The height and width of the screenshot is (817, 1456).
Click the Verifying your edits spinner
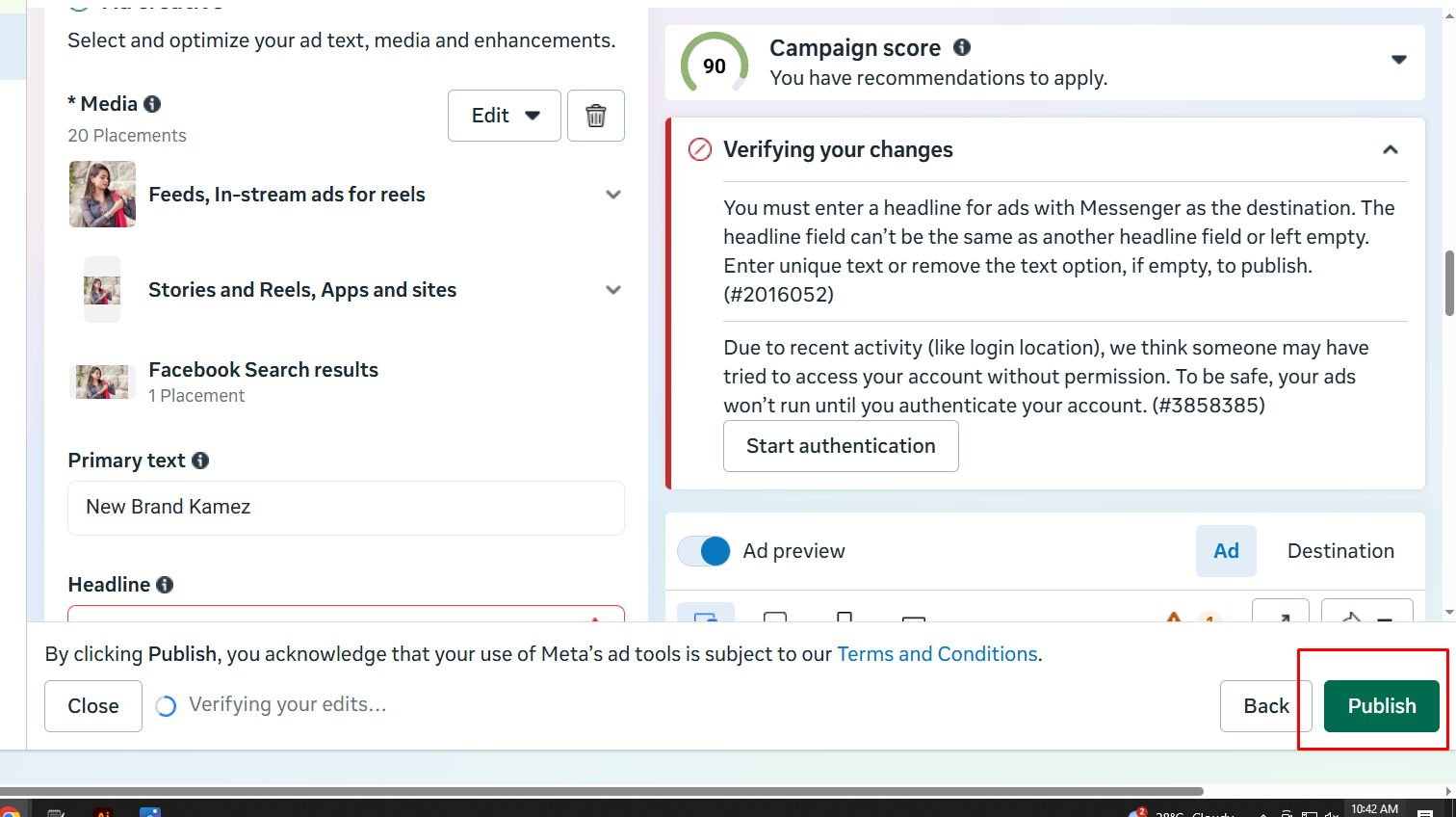166,706
